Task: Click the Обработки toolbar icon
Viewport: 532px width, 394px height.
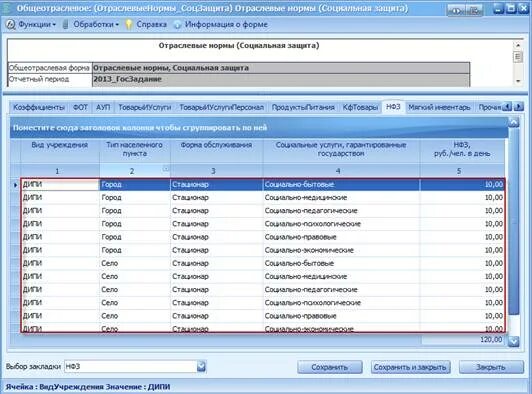Action: point(66,24)
